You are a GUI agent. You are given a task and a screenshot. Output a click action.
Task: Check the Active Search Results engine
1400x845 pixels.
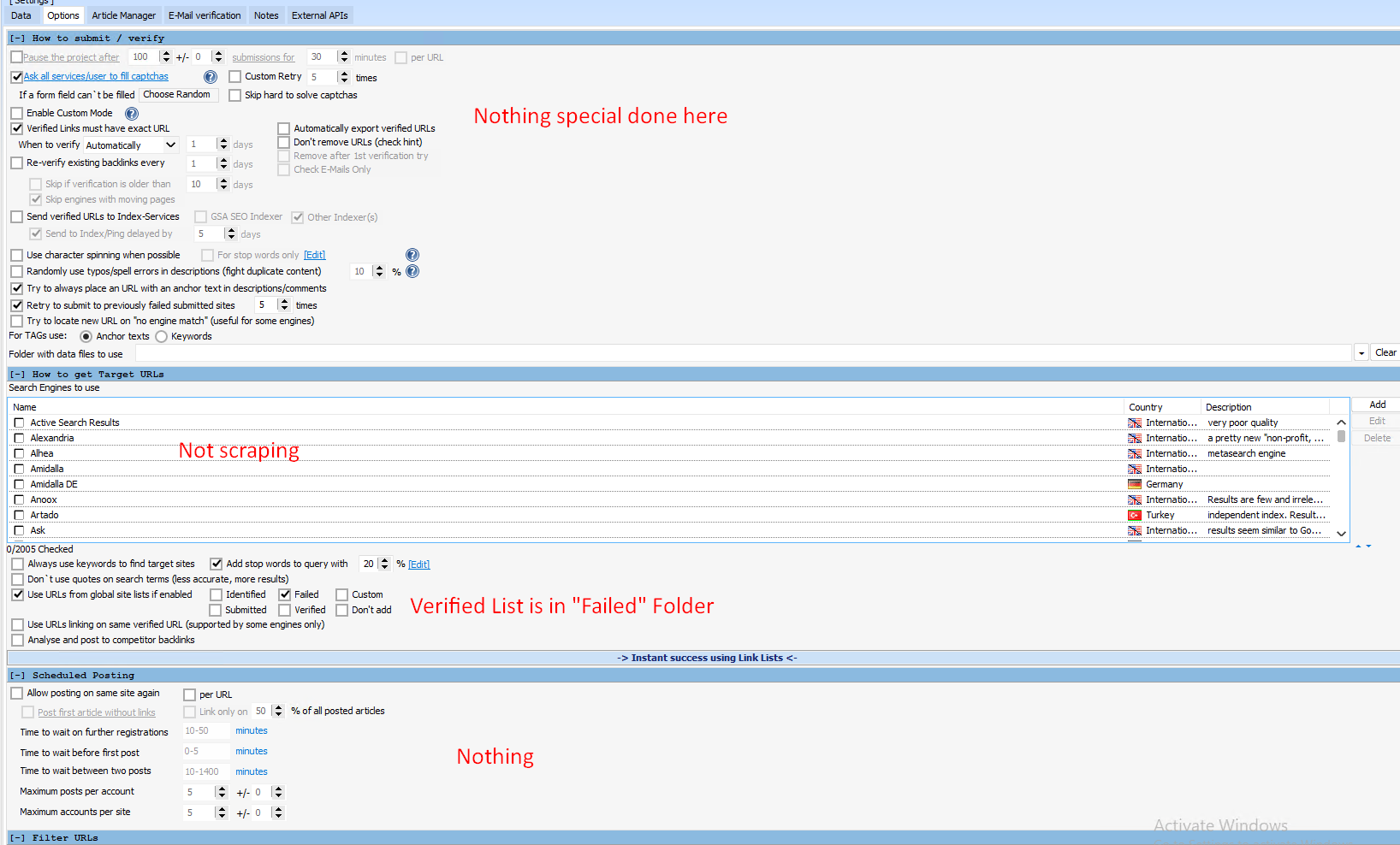pos(19,423)
